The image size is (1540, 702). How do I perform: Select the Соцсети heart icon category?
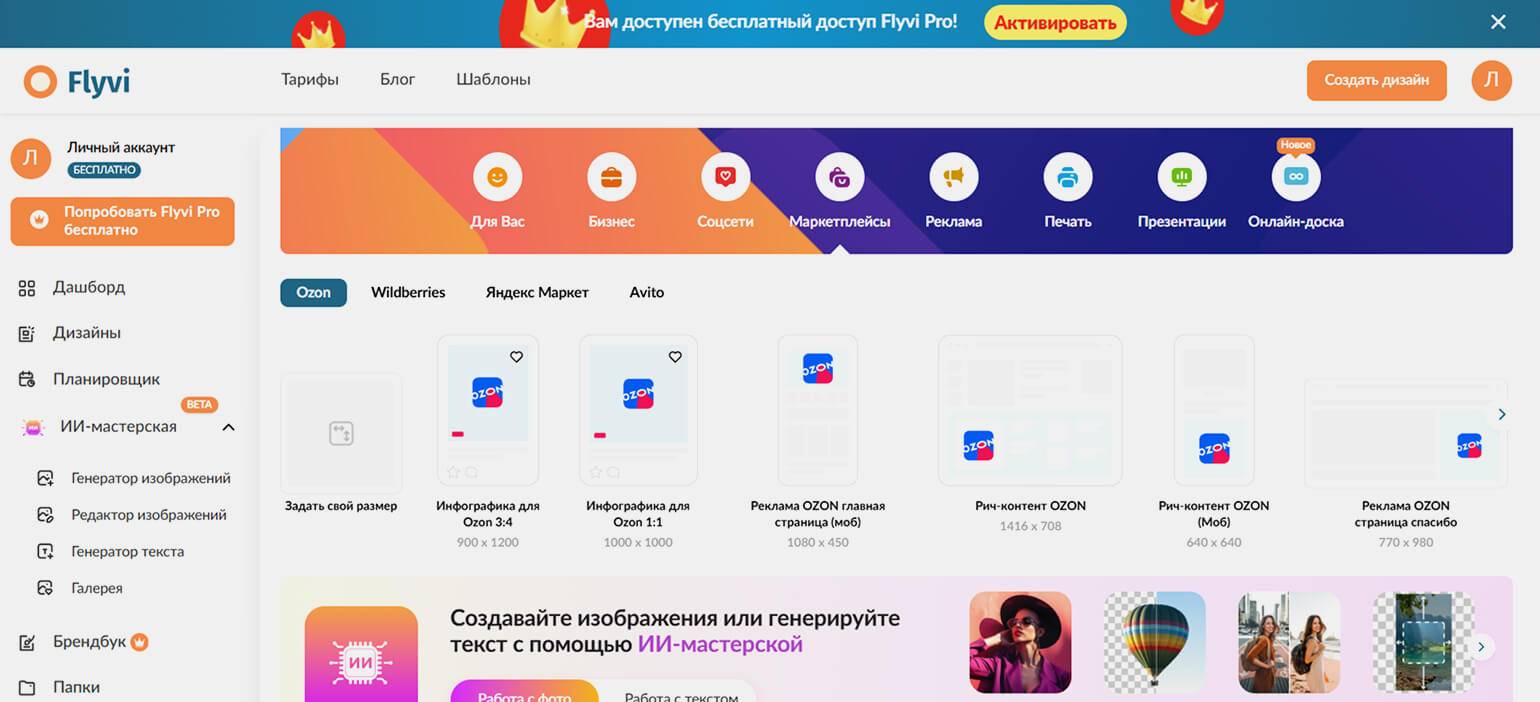[725, 178]
